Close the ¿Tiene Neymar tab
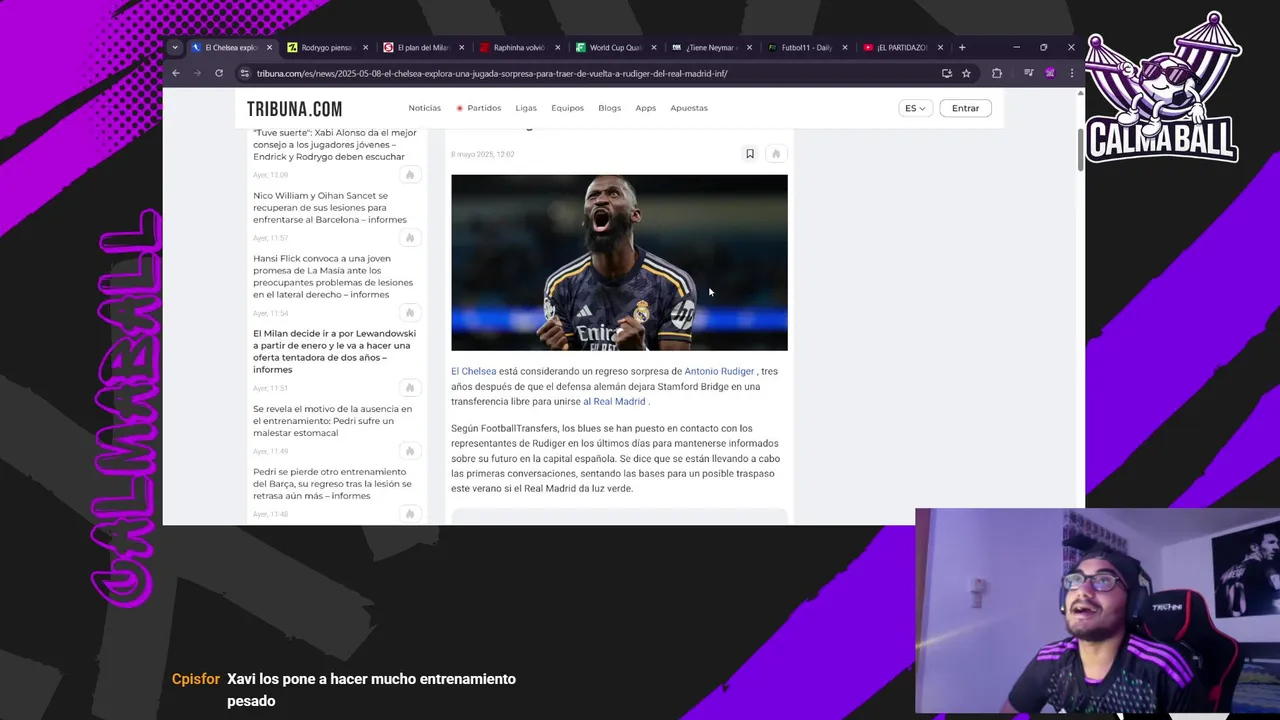 (749, 47)
